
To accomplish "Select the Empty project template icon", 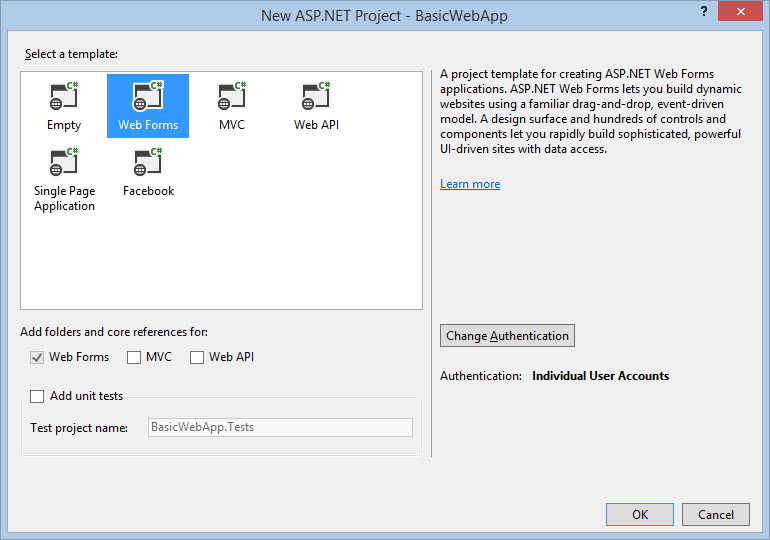I will coord(64,98).
